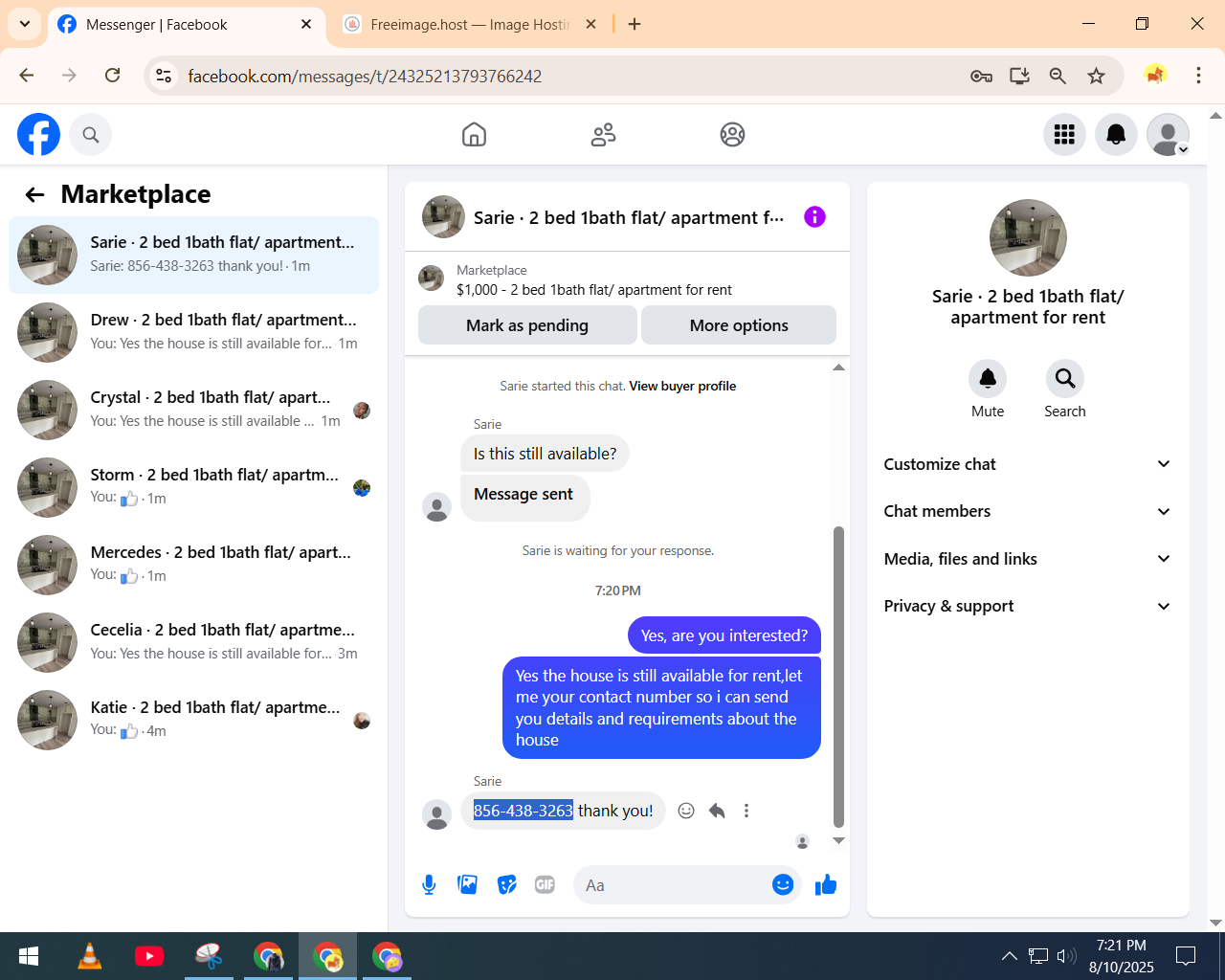Show hidden system tray icons
Image resolution: width=1225 pixels, height=980 pixels.
[x=1009, y=955]
